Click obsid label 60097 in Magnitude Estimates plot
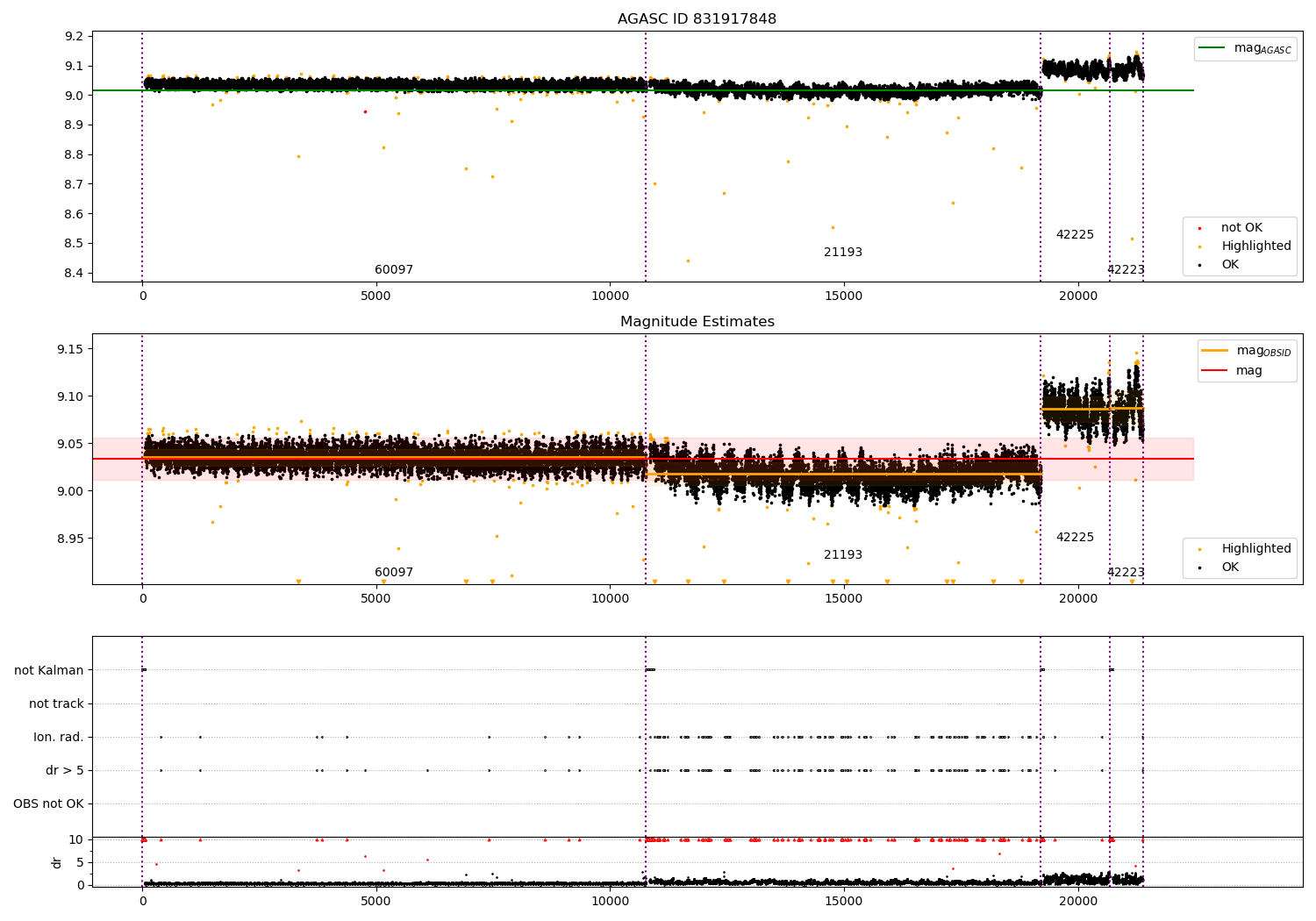This screenshot has width=1316, height=921. pos(394,573)
